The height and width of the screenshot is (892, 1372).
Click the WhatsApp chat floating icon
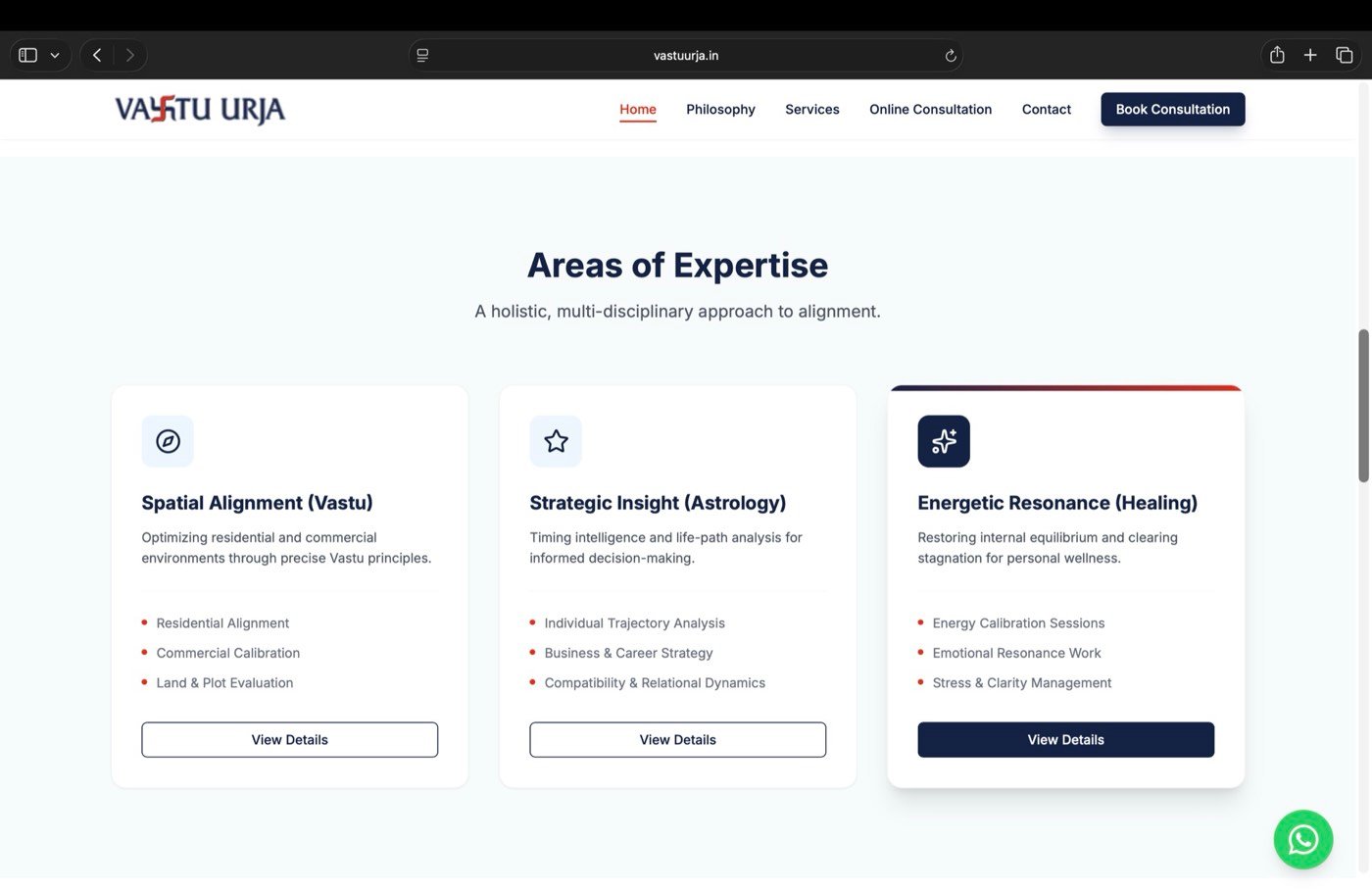coord(1302,839)
